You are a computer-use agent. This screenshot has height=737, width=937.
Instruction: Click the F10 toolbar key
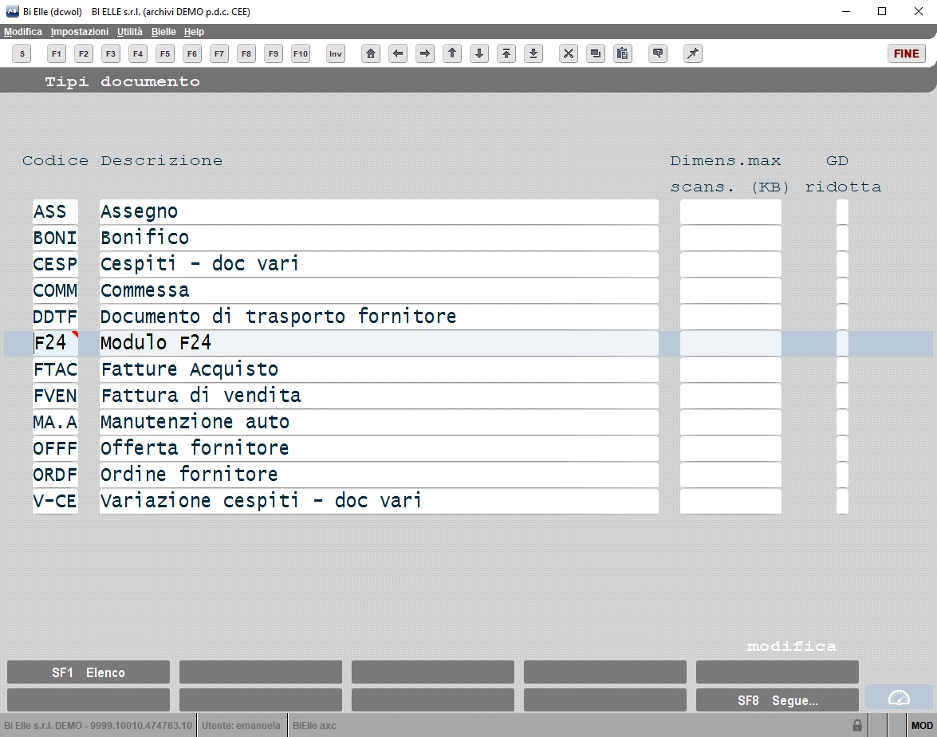pos(301,54)
